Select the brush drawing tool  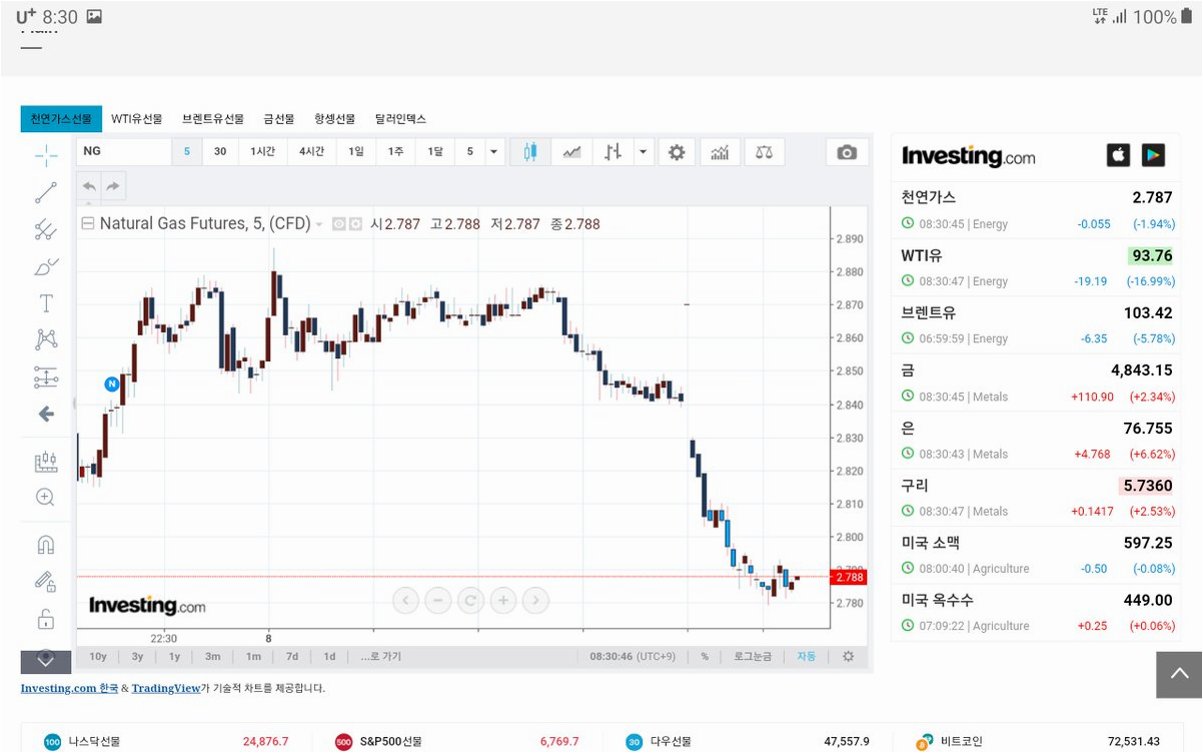point(46,267)
